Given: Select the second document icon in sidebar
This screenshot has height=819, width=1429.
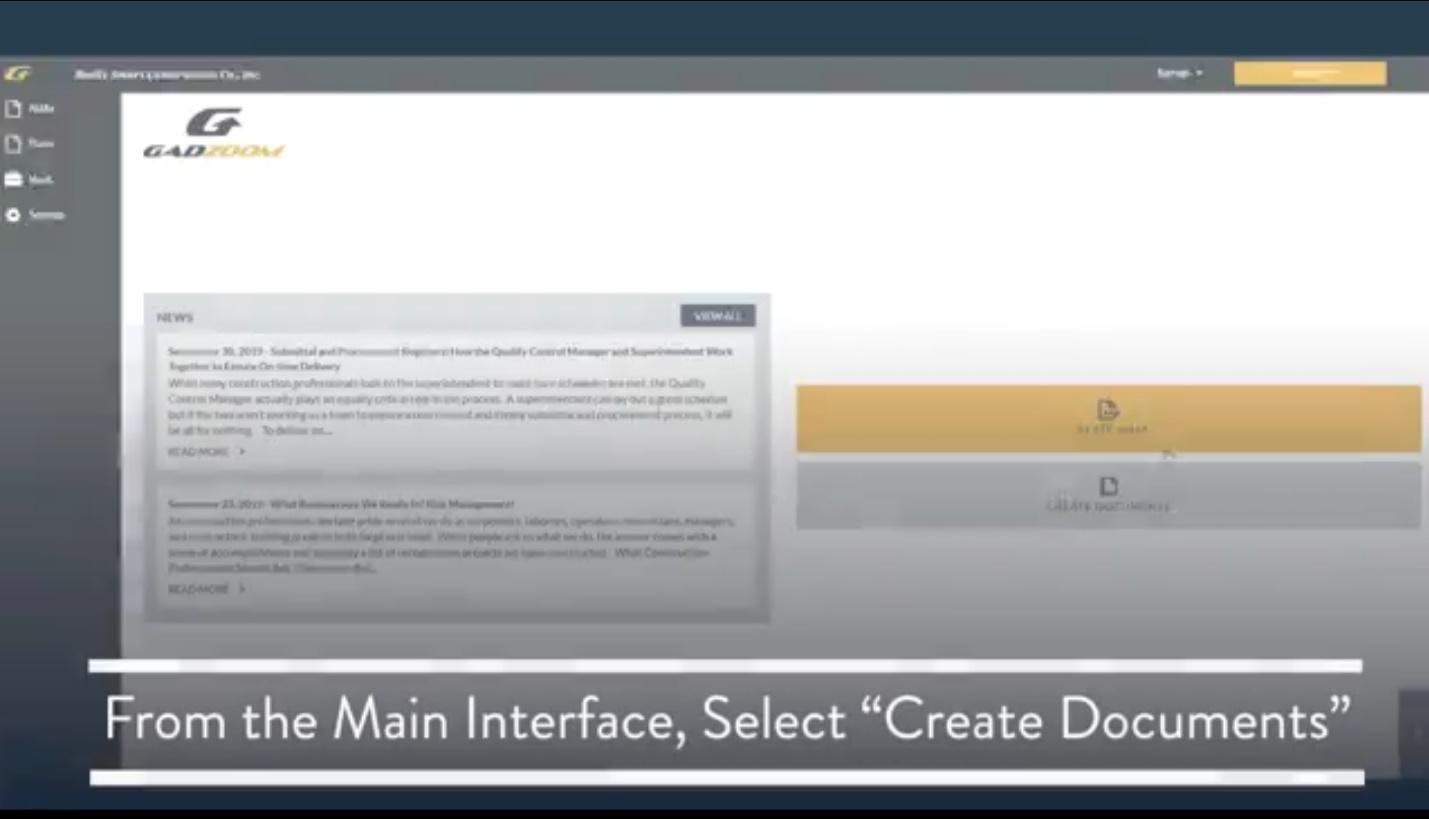Looking at the screenshot, I should tap(13, 144).
